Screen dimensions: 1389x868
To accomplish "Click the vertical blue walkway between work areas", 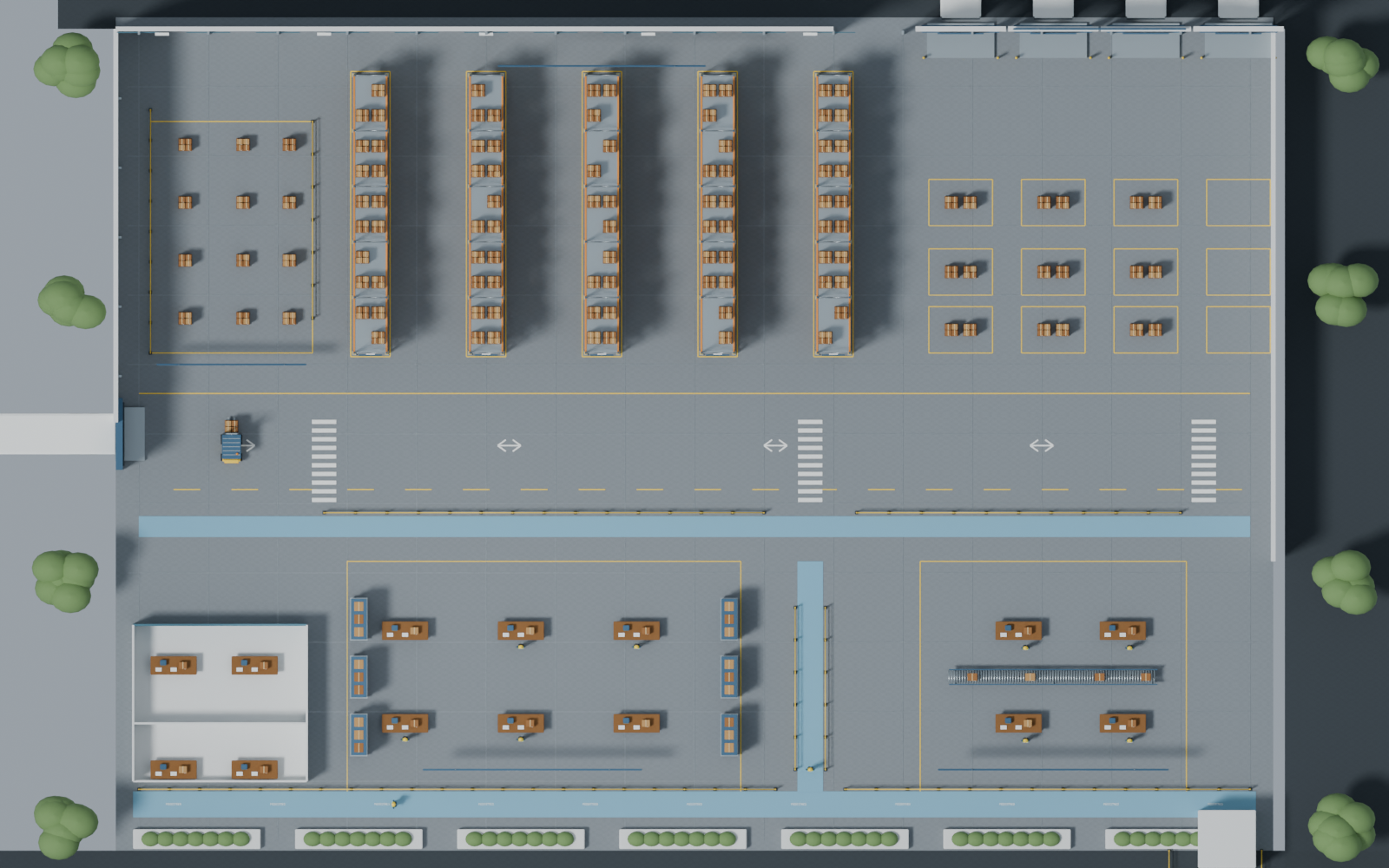I will pos(810,676).
